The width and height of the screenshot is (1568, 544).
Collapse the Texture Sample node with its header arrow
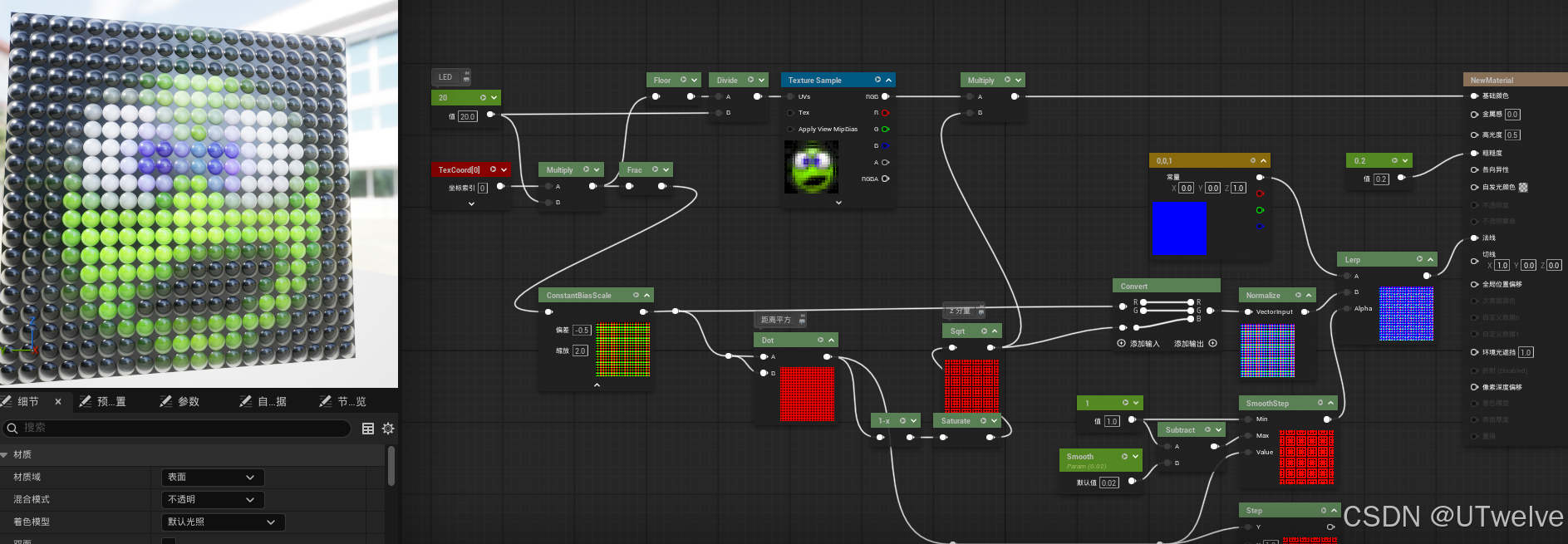coord(889,80)
